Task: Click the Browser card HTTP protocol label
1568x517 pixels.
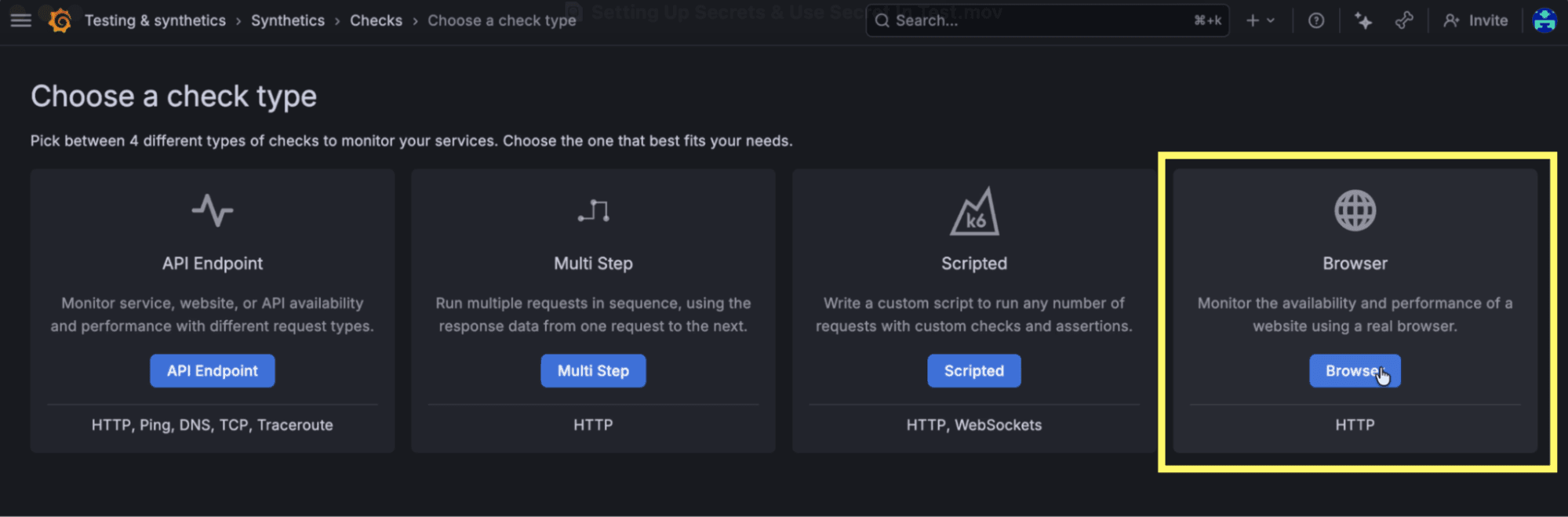Action: pos(1355,424)
